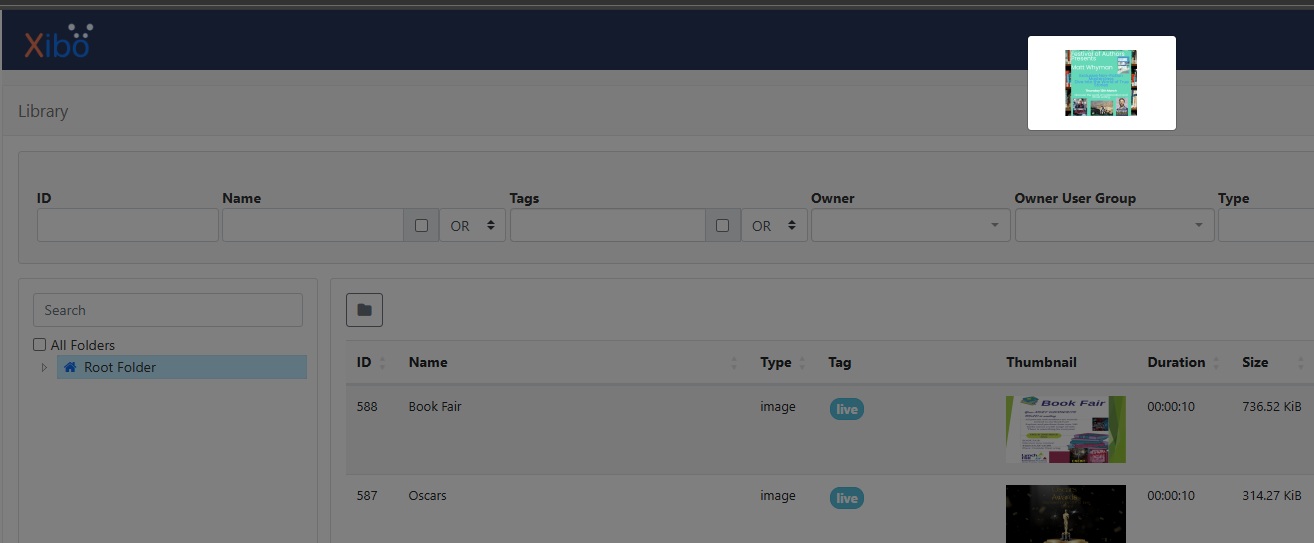Open the Owner dropdown filter

tap(909, 226)
